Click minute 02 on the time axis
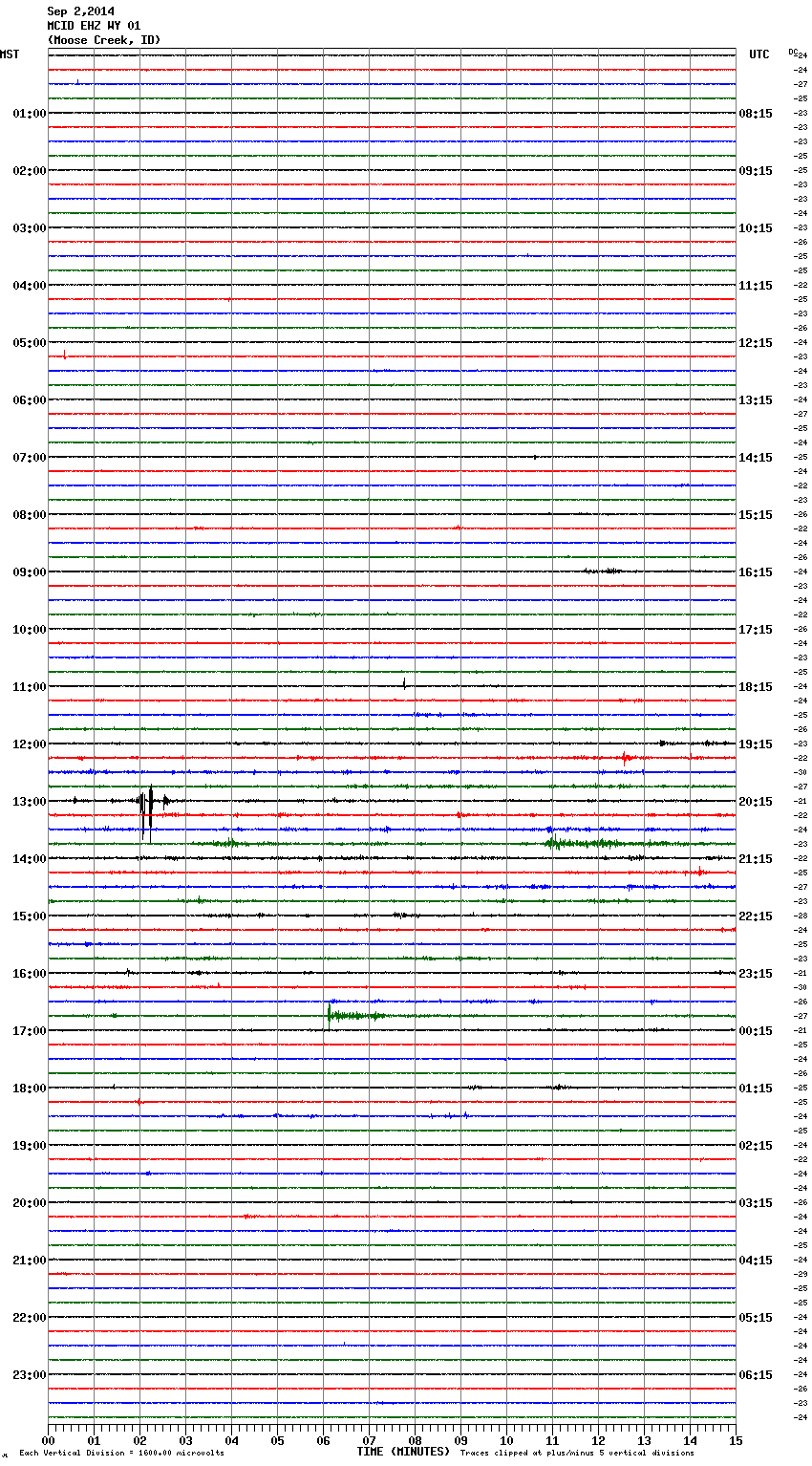The height and width of the screenshot is (1466, 812). click(x=139, y=1440)
